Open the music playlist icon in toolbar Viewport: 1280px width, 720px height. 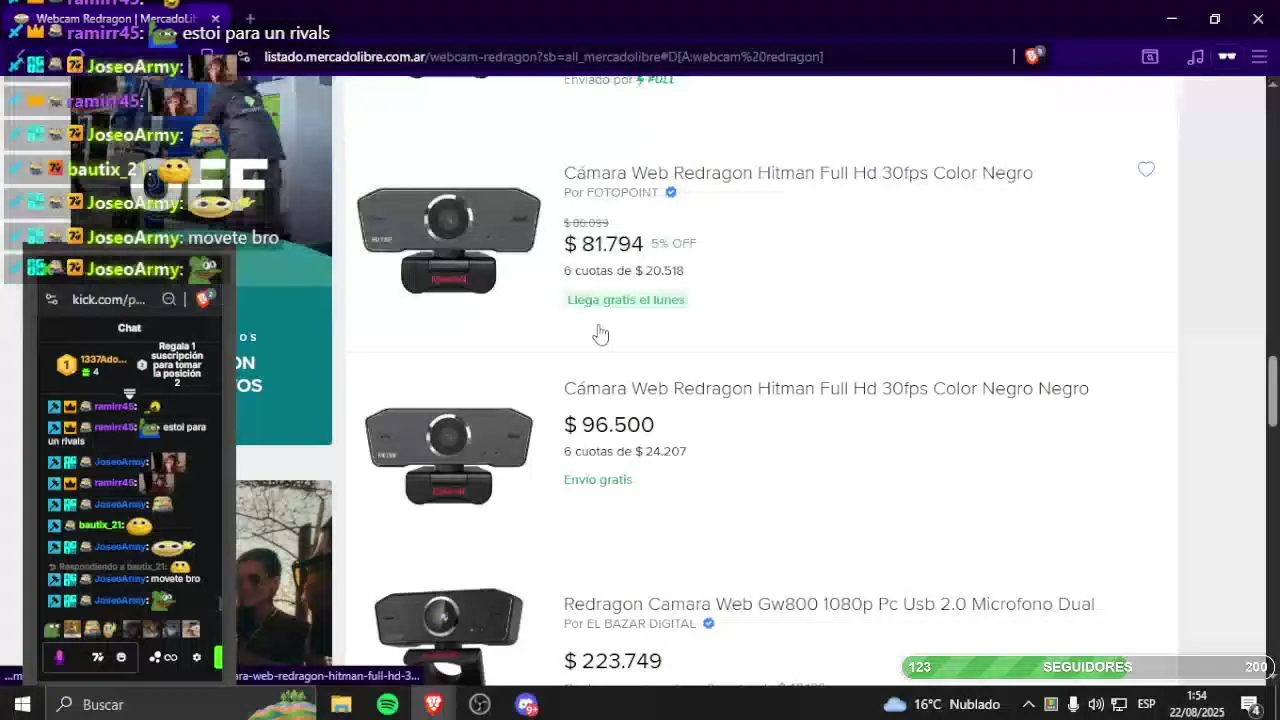click(1195, 57)
